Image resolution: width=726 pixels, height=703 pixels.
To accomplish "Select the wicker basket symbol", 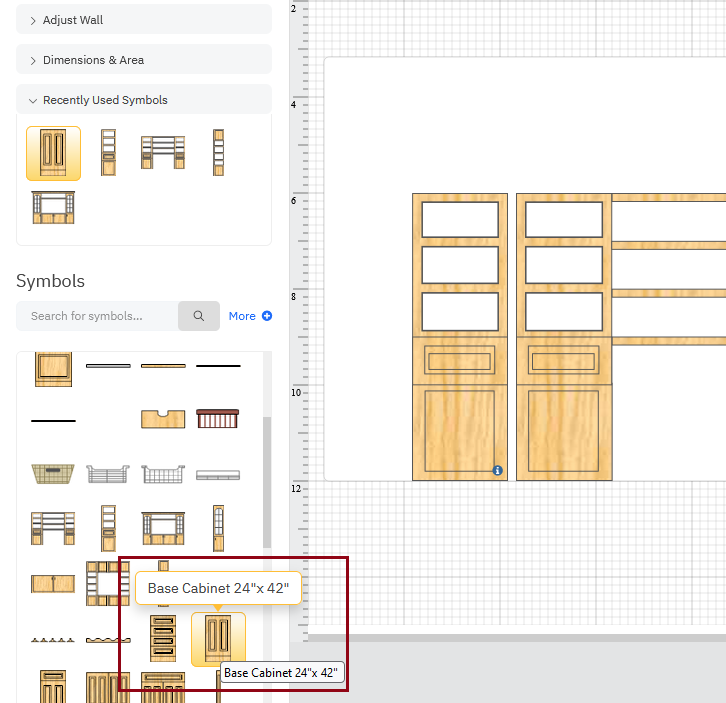I will point(53,473).
